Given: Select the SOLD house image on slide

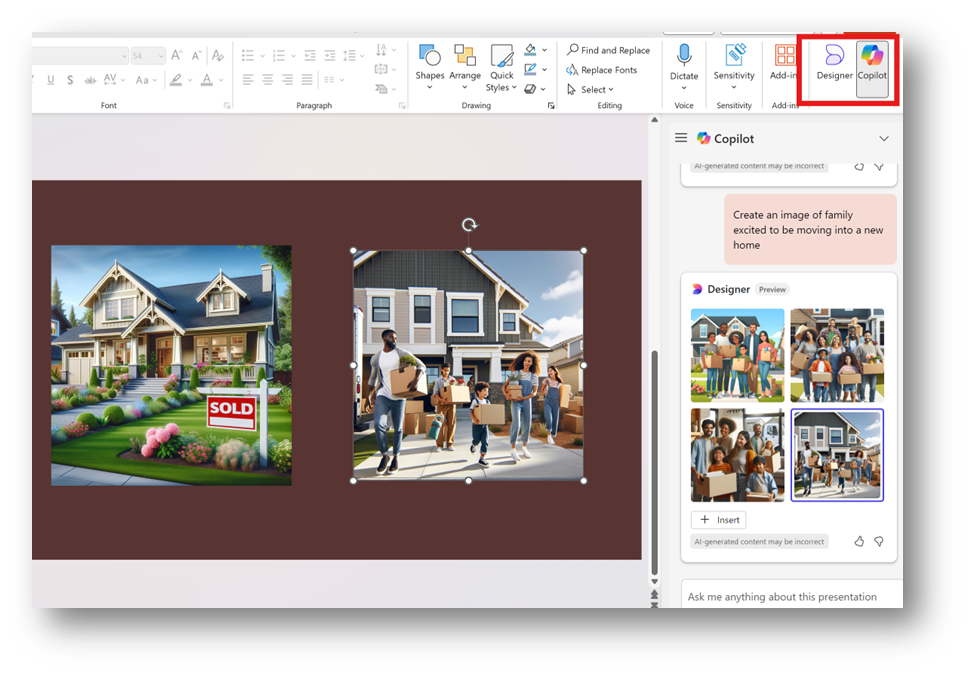Looking at the screenshot, I should coord(172,365).
